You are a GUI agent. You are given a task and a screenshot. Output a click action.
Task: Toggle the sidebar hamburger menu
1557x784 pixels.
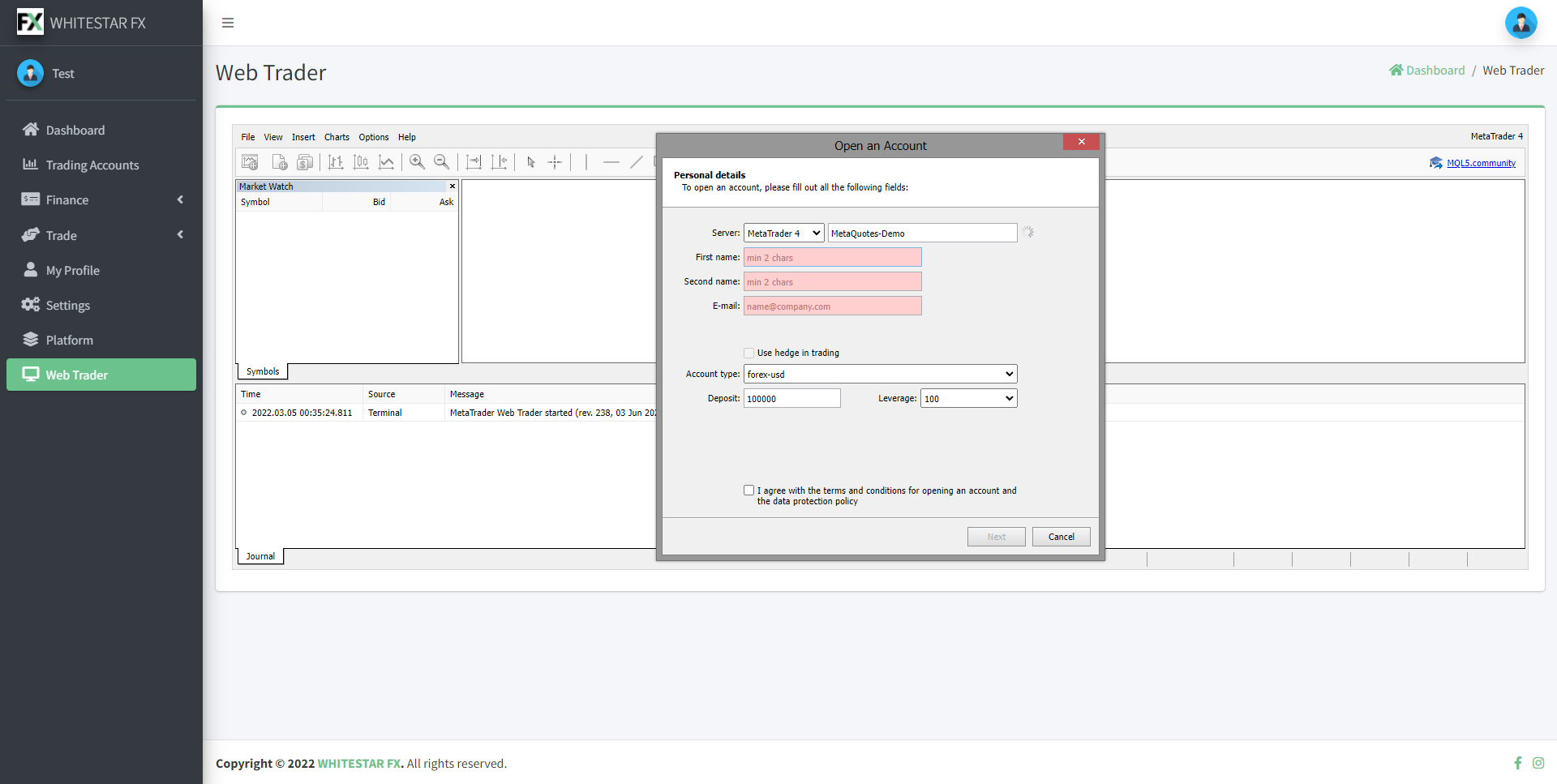pyautogui.click(x=228, y=23)
